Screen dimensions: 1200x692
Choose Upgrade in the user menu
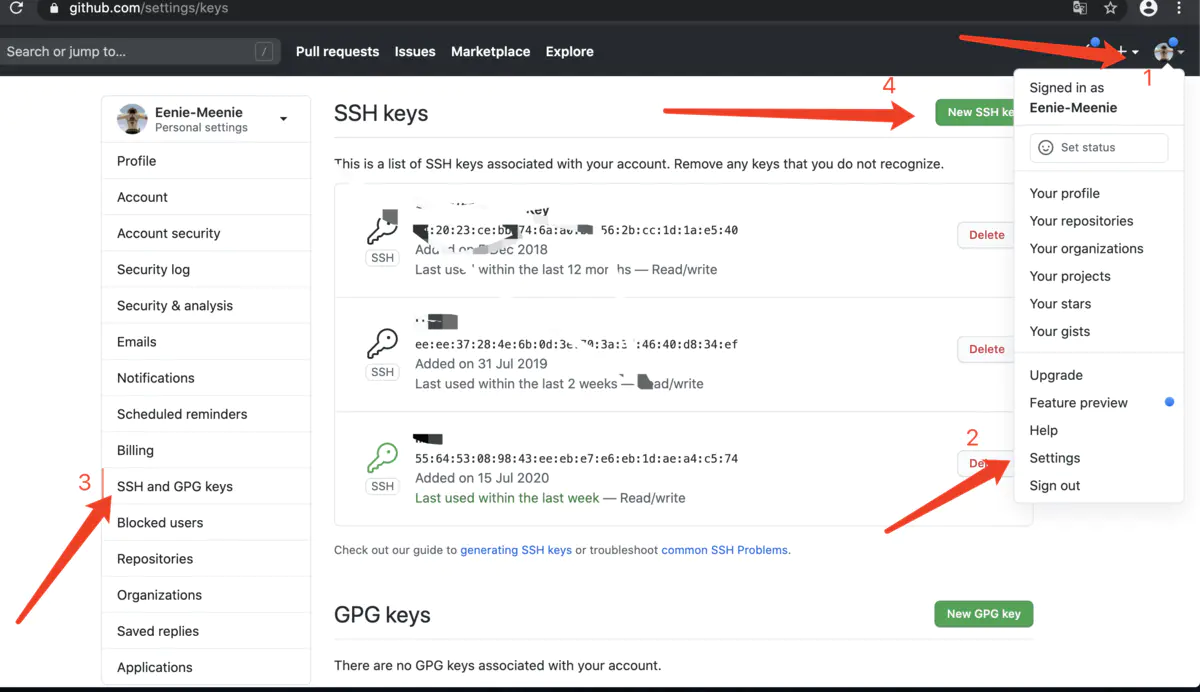click(1056, 375)
